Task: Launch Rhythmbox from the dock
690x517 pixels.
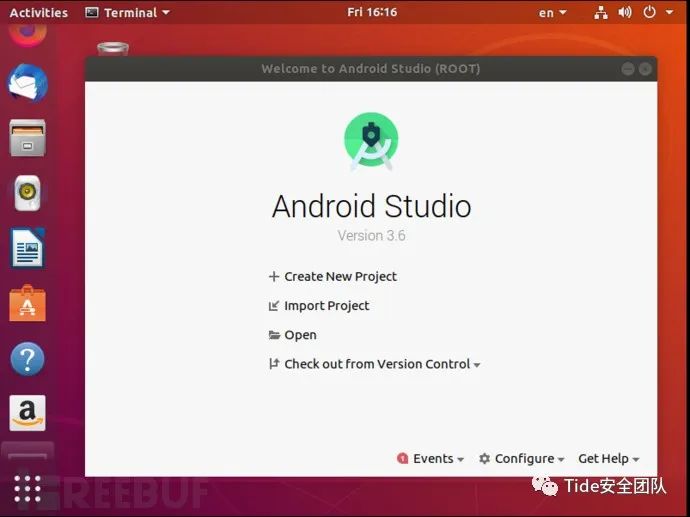Action: pyautogui.click(x=27, y=193)
